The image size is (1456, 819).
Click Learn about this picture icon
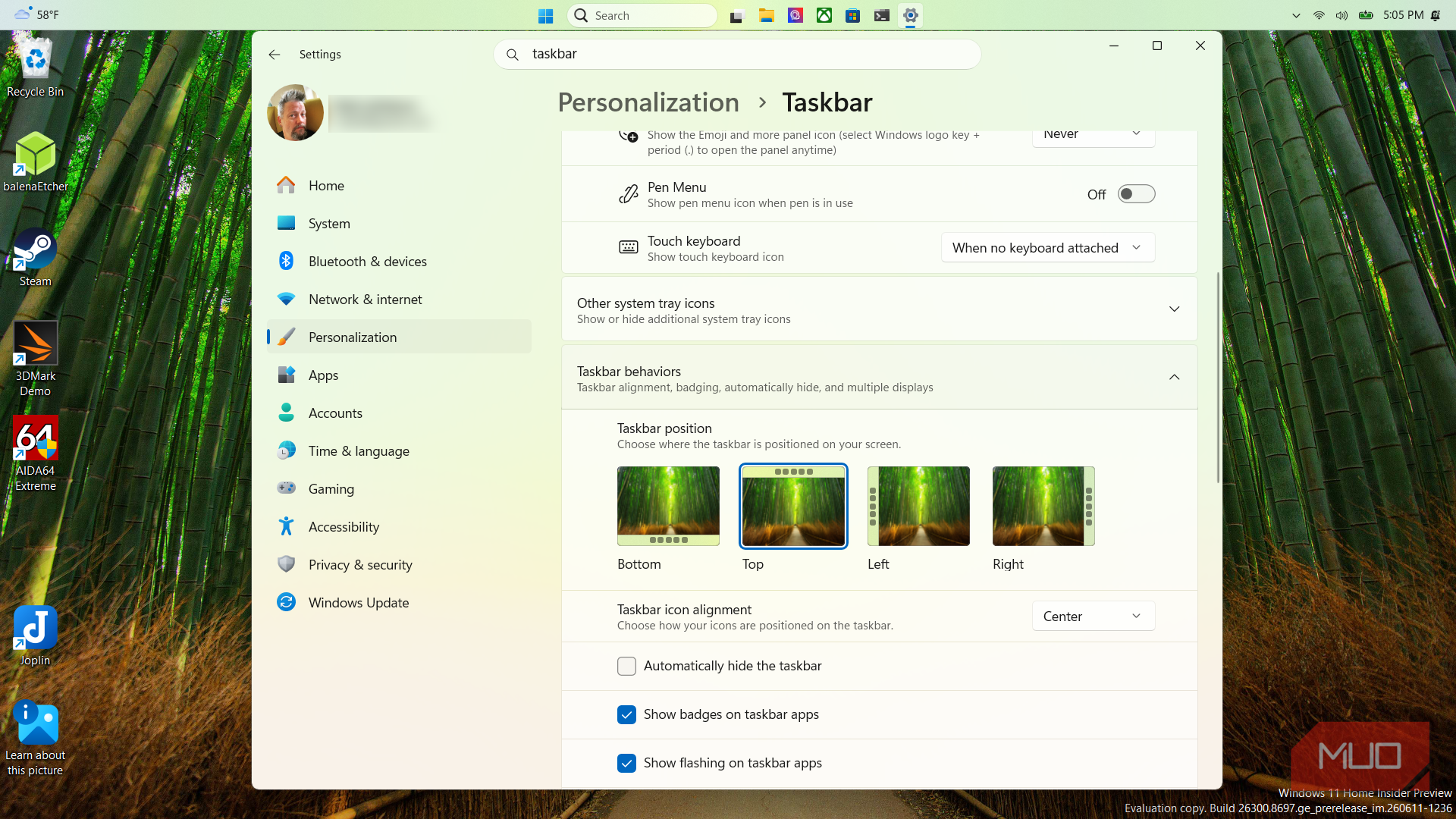click(x=36, y=738)
